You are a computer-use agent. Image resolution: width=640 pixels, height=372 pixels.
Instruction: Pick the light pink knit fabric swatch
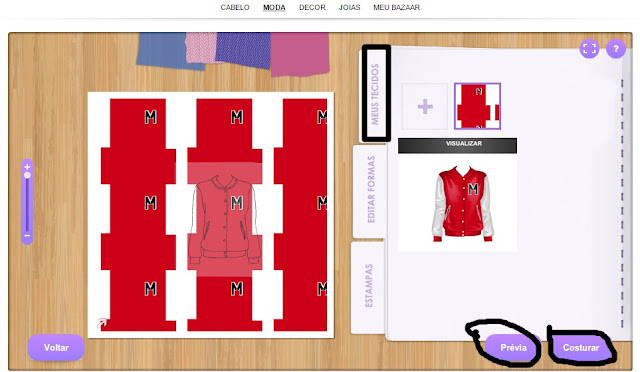click(x=201, y=48)
